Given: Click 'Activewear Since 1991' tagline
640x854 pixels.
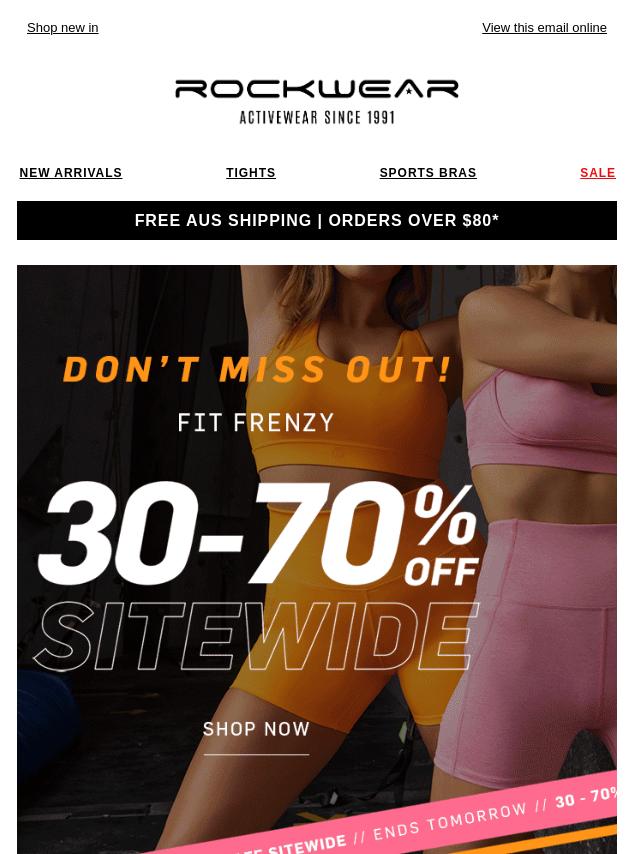Looking at the screenshot, I should [x=317, y=118].
